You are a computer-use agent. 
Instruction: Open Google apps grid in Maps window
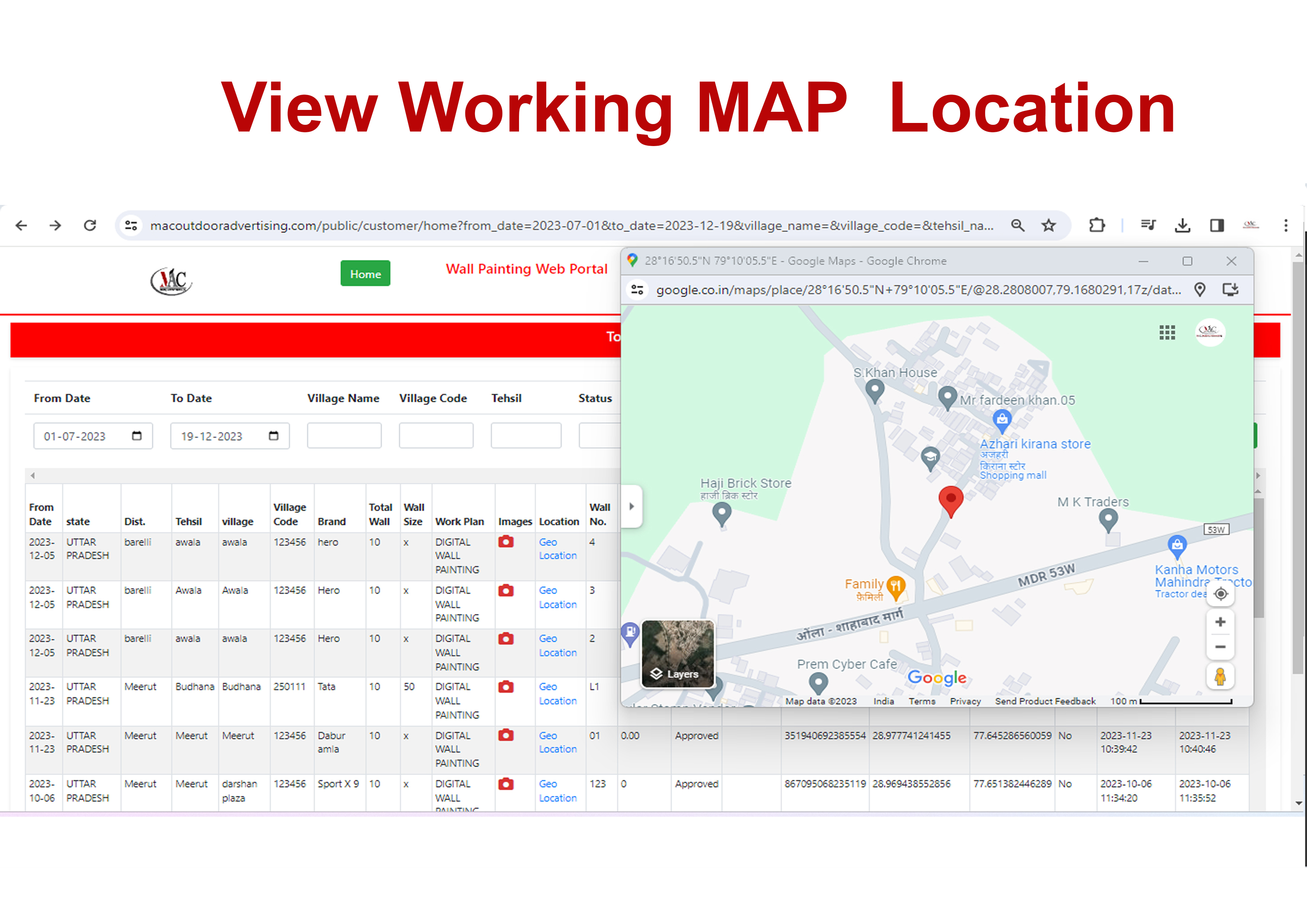pyautogui.click(x=1168, y=332)
